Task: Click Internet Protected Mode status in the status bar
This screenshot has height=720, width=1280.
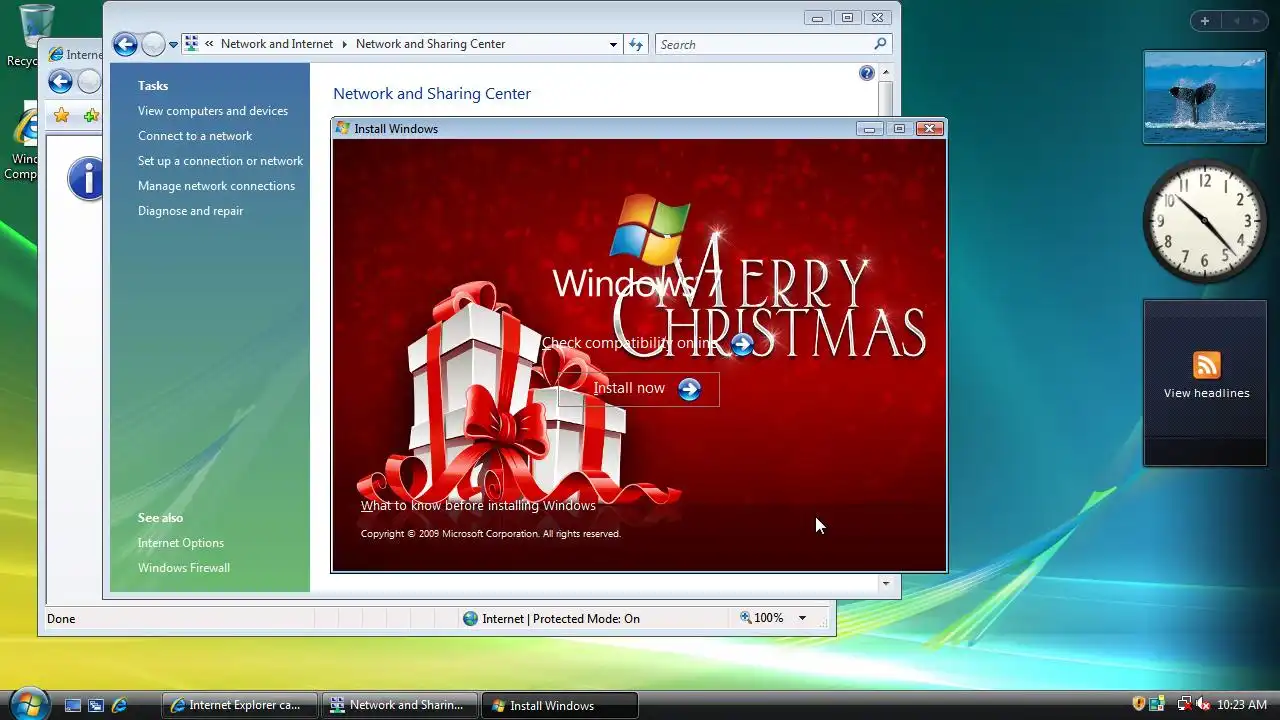Action: (551, 619)
